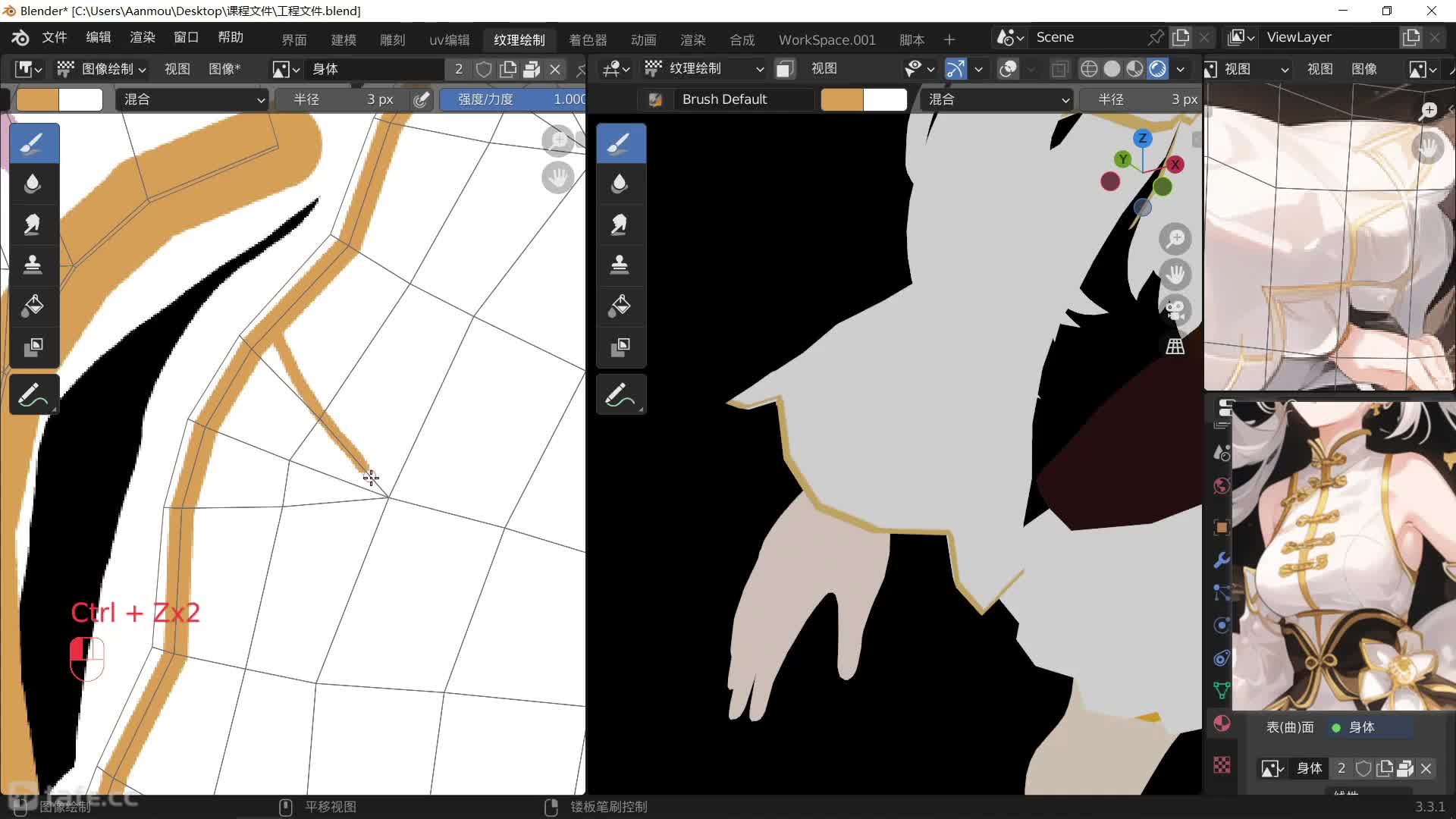Open ViewLayer selector dropdown icon
1456x819 pixels.
pyautogui.click(x=1241, y=37)
